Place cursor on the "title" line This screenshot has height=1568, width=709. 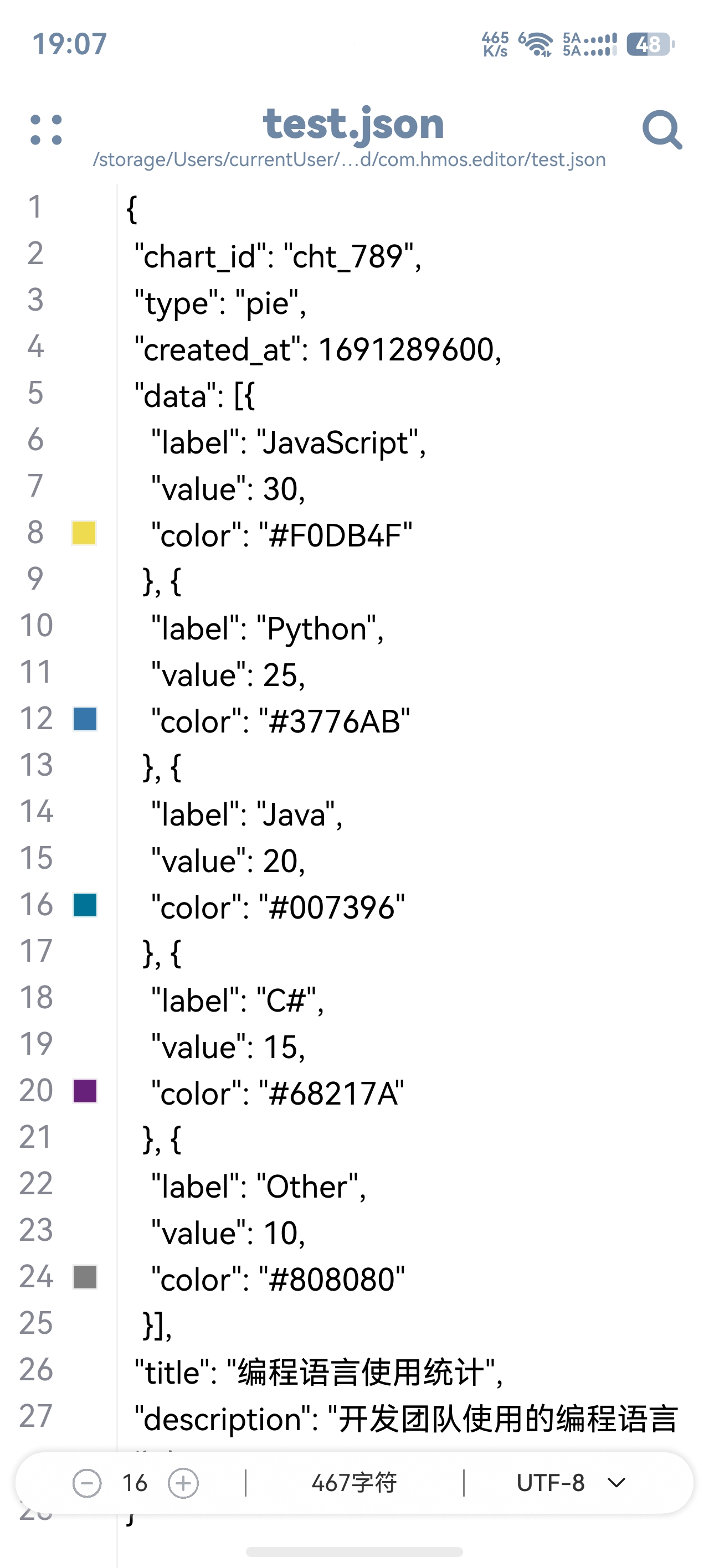[318, 1373]
